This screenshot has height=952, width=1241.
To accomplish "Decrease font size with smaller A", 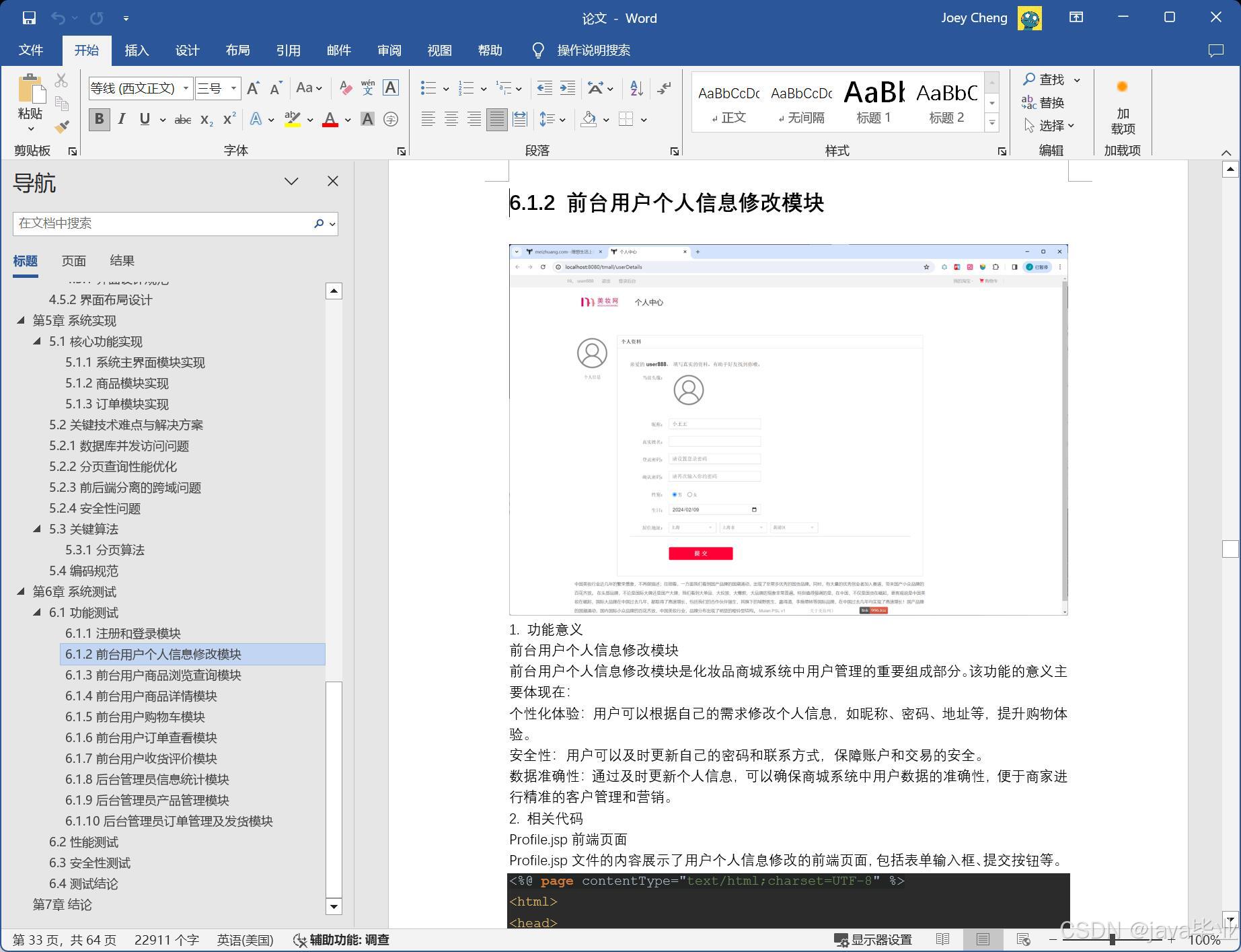I will pos(276,88).
